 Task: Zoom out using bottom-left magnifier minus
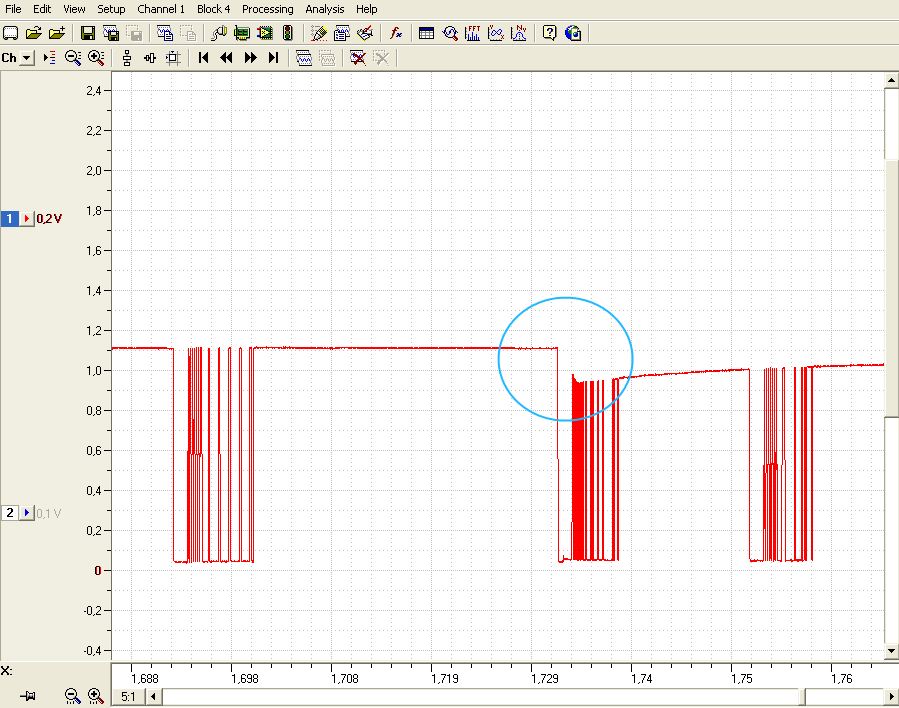72,696
